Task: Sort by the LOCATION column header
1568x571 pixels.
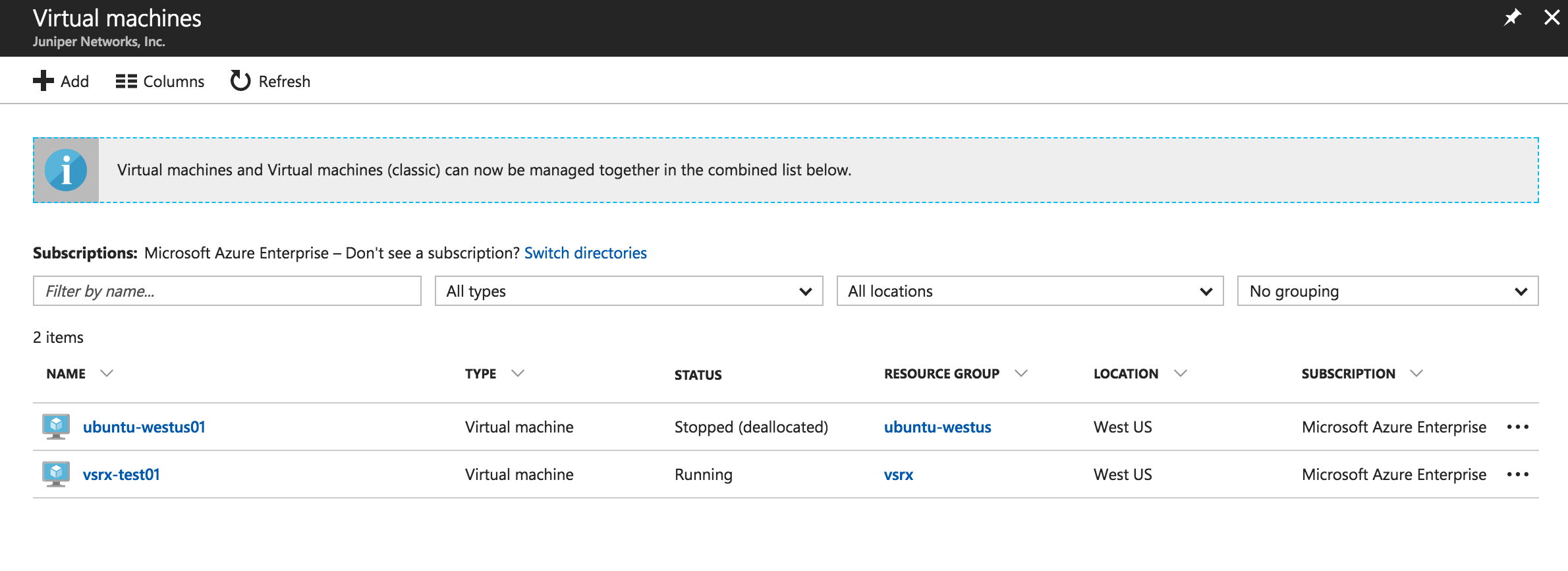Action: pyautogui.click(x=1125, y=374)
